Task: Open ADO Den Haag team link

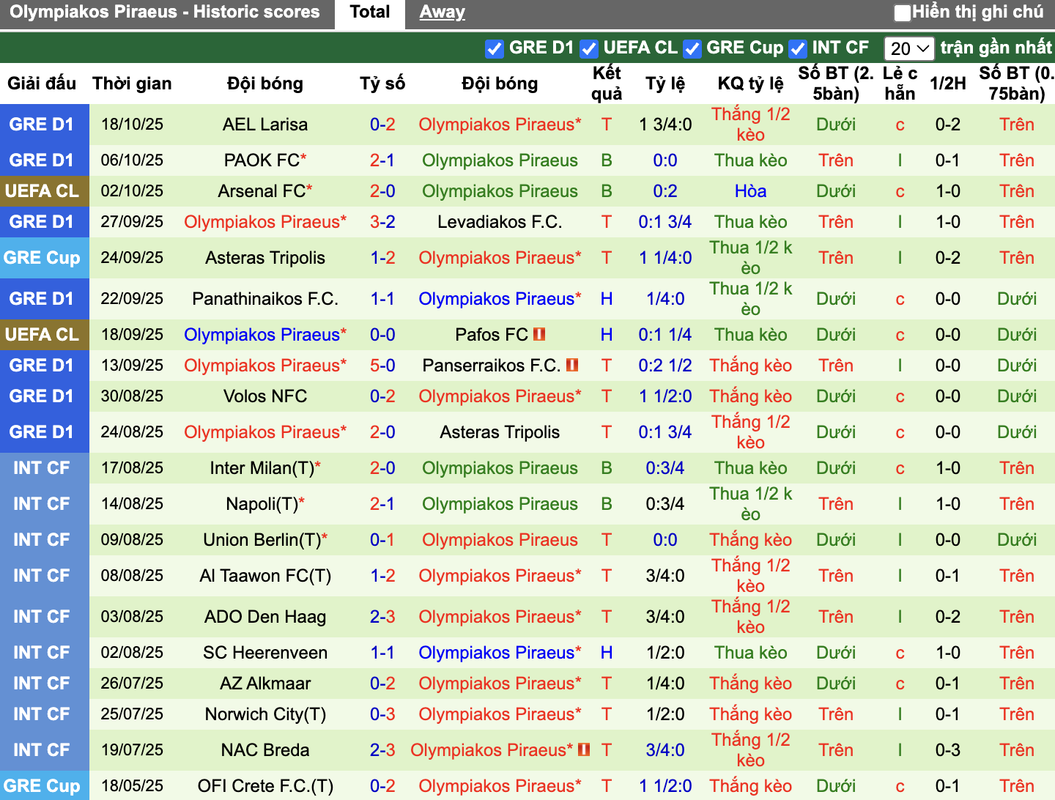Action: click(265, 617)
